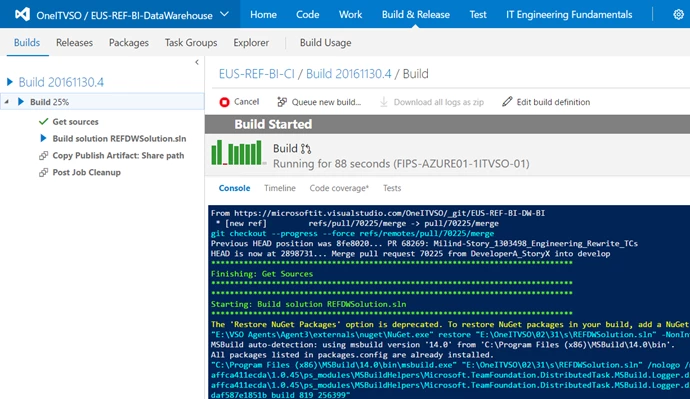Viewport: 690px width, 399px height.
Task: Click the git checkout --progress console line
Action: click(x=352, y=233)
